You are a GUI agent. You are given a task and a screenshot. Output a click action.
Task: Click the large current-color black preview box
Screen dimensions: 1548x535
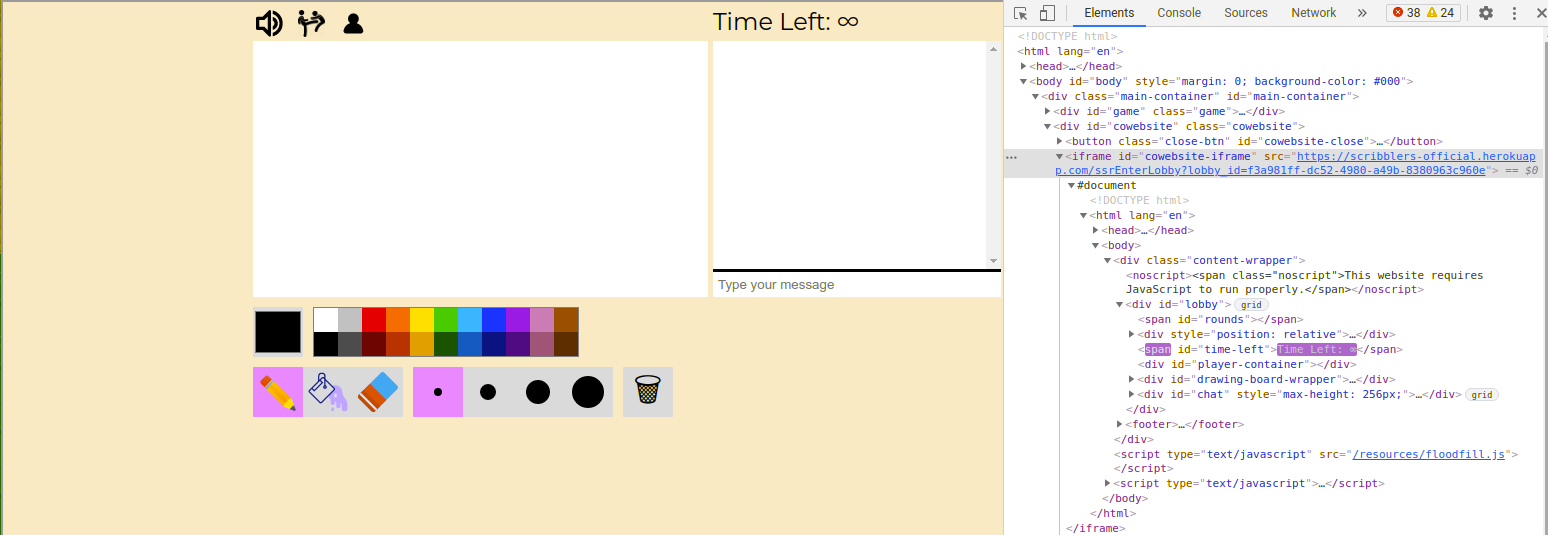tap(278, 332)
